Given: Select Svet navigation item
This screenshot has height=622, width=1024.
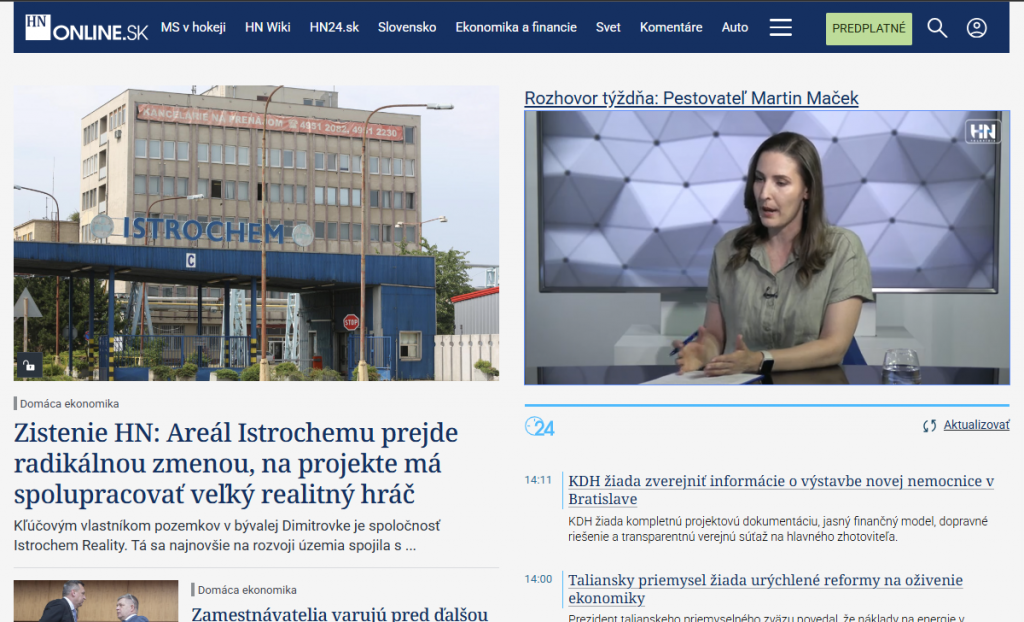Looking at the screenshot, I should click(608, 27).
